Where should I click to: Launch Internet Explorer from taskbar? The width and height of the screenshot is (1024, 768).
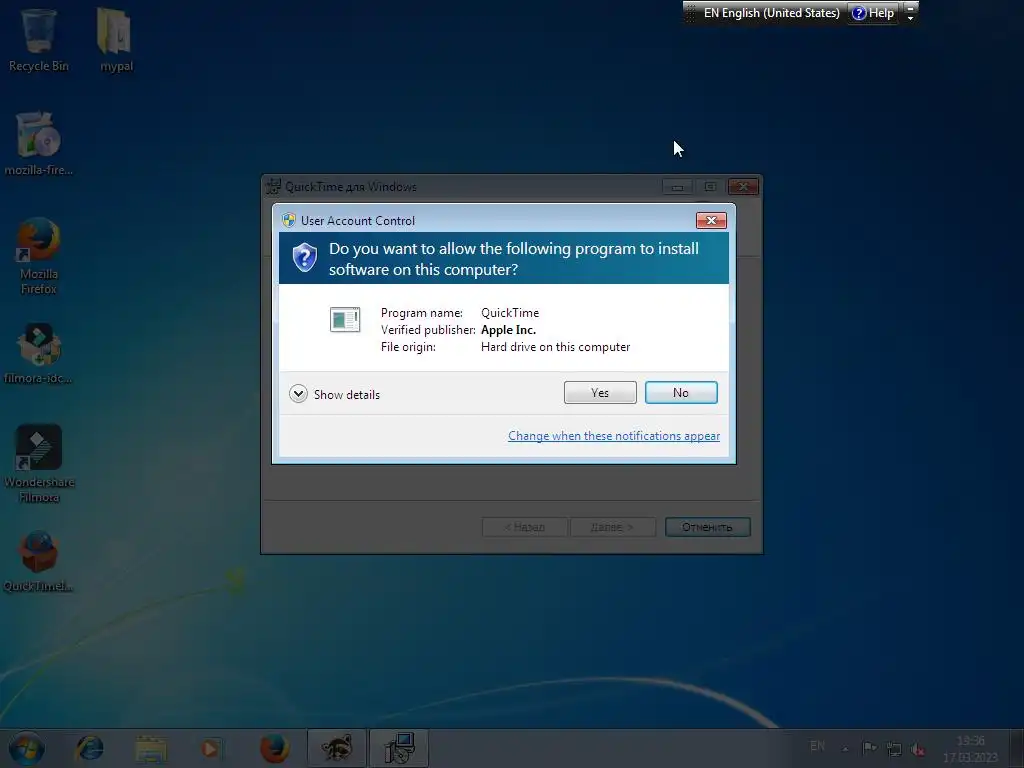(x=89, y=748)
